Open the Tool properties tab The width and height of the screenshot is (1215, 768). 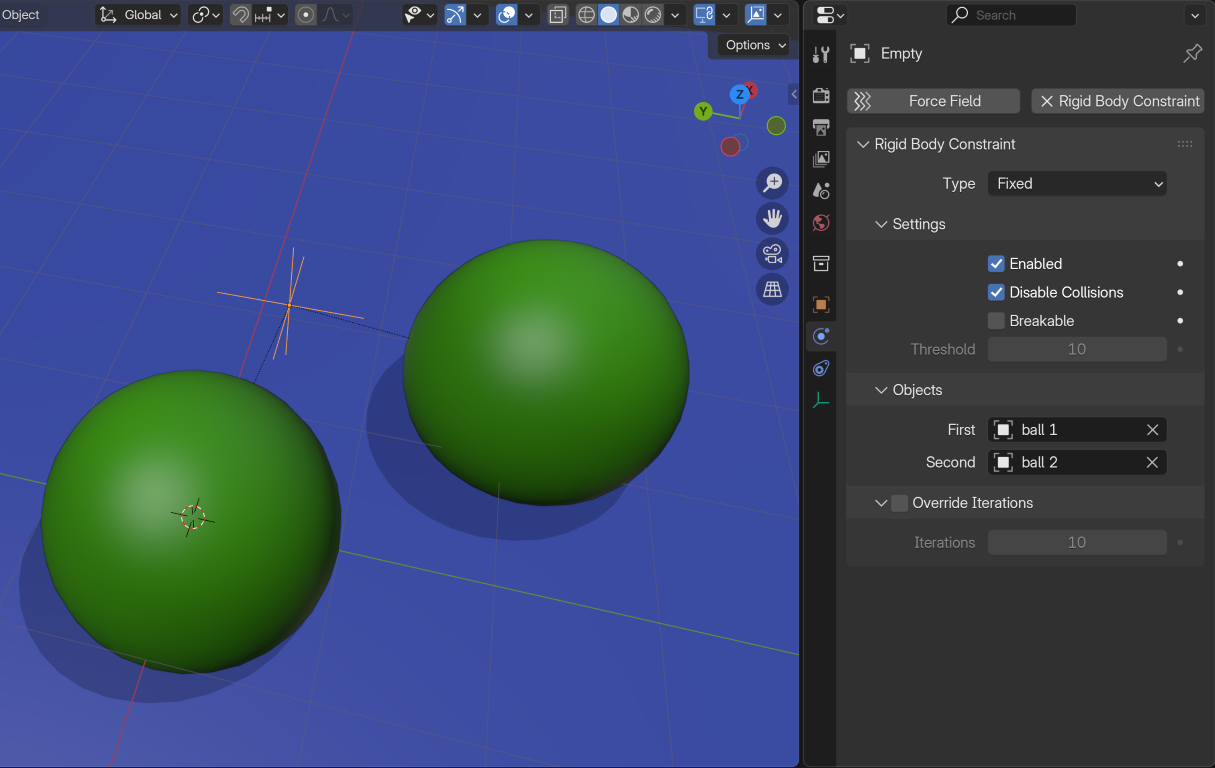point(820,55)
